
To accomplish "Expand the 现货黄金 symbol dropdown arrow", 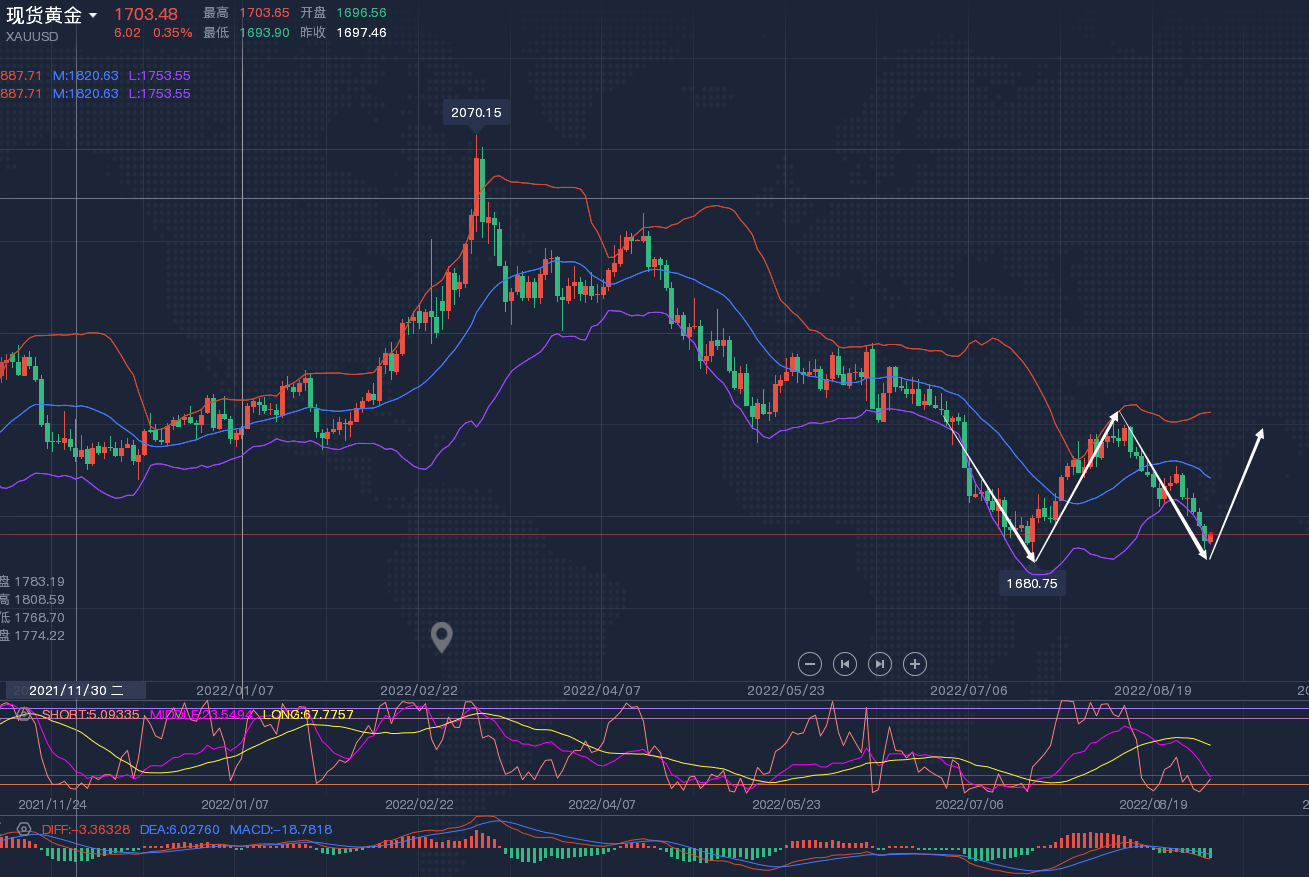I will pyautogui.click(x=93, y=15).
